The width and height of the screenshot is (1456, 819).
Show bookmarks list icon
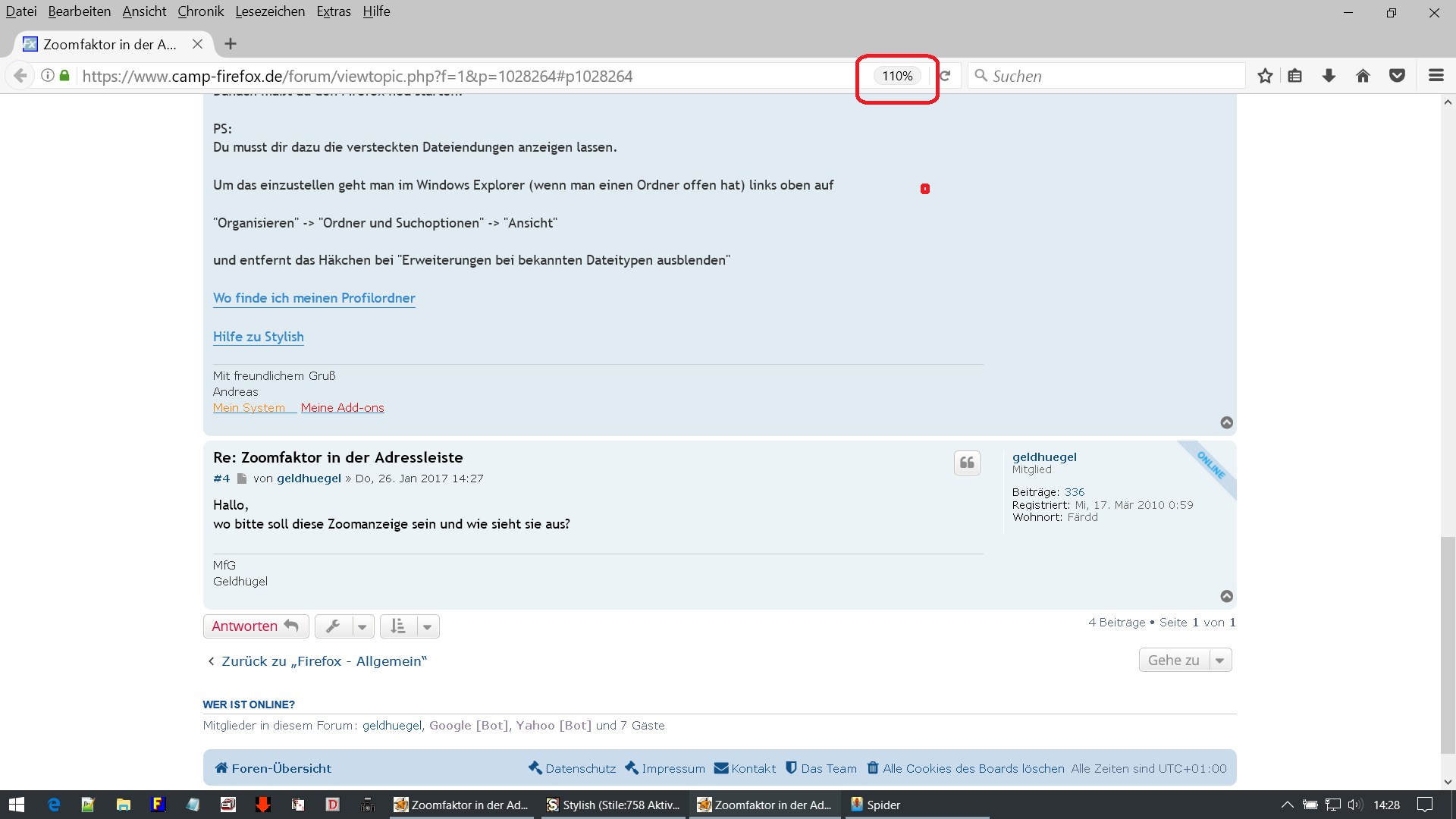click(x=1295, y=76)
